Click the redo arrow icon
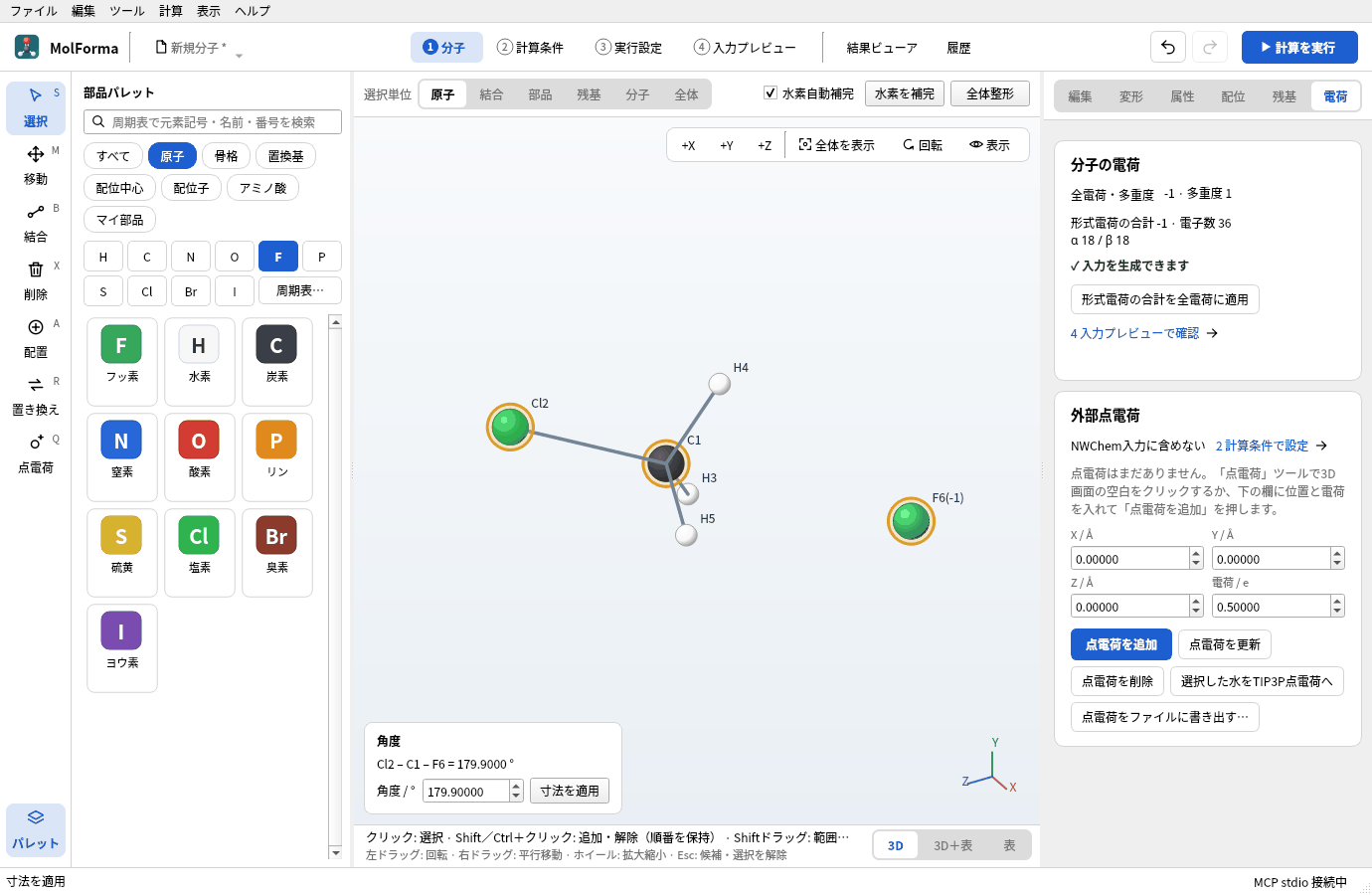The width and height of the screenshot is (1372, 895). (1210, 47)
